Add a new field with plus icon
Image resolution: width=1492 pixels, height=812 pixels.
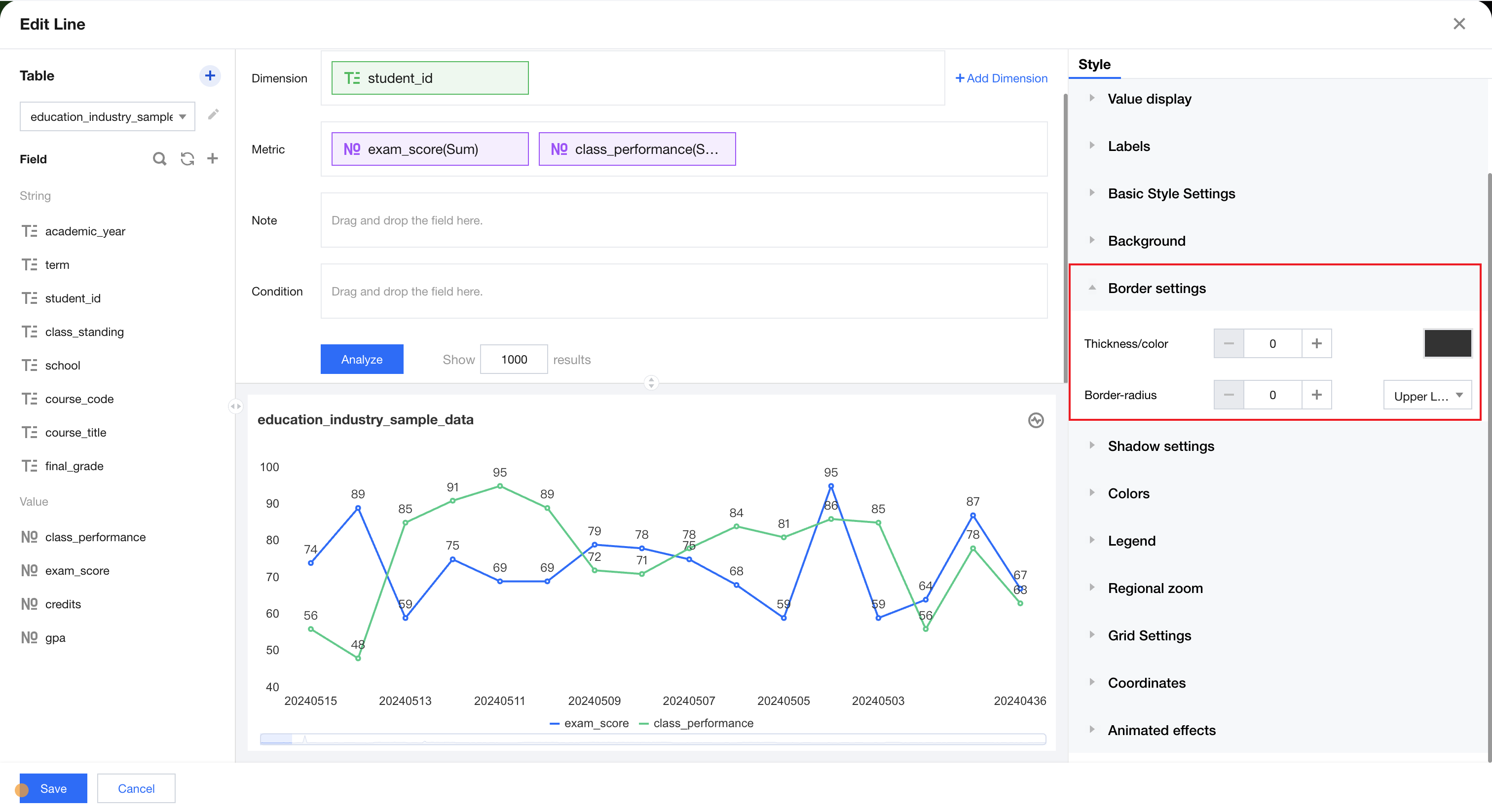pyautogui.click(x=213, y=159)
